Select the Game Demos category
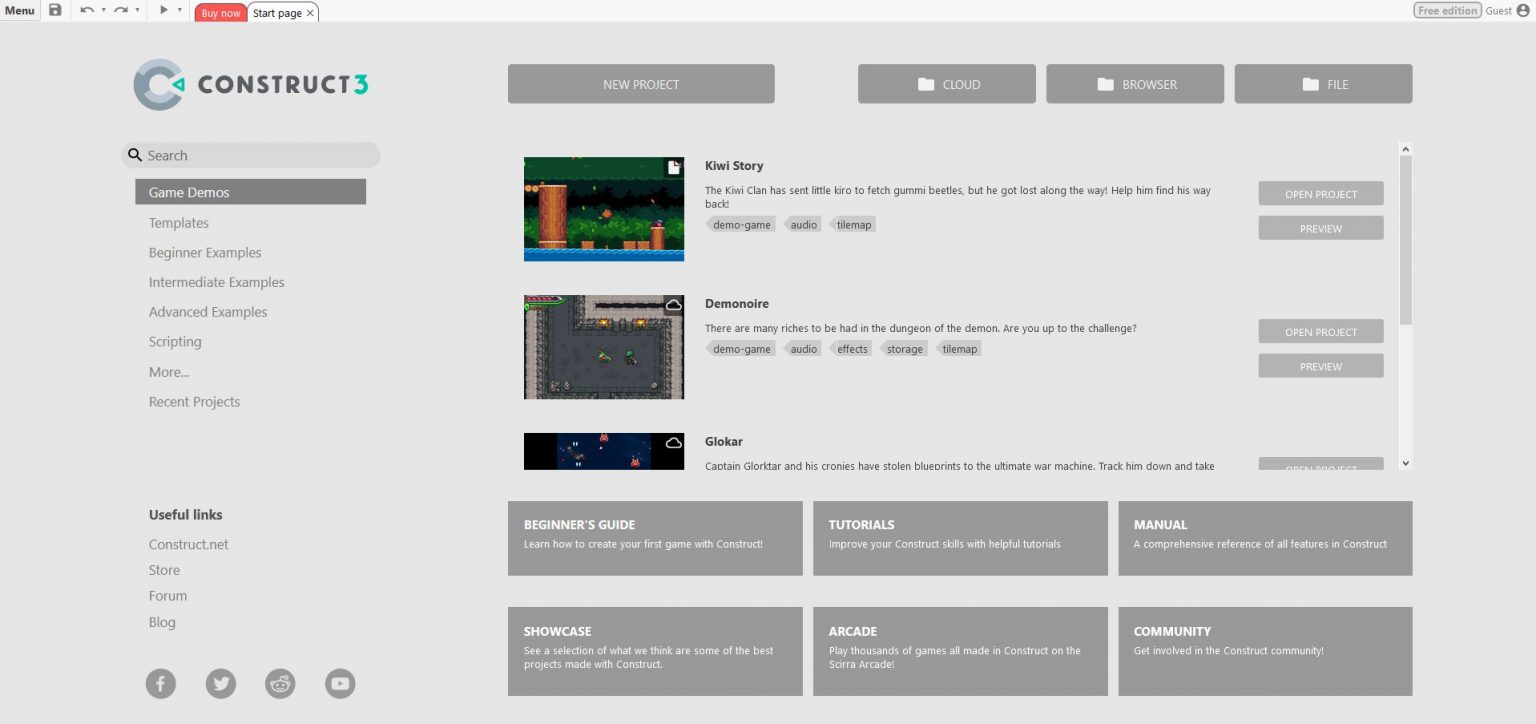 pos(250,192)
